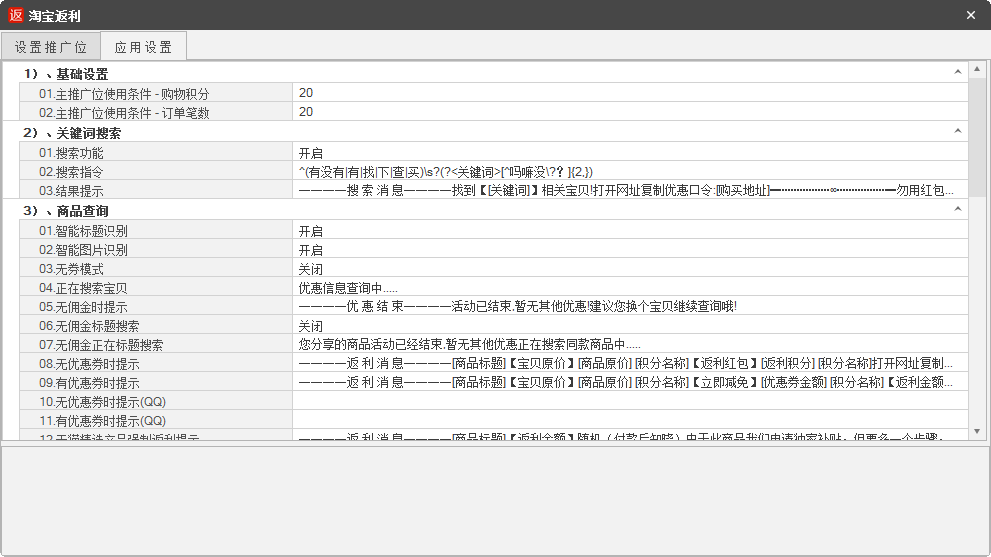Edit the 购物积分 value field
This screenshot has height=557, width=991.
pyautogui.click(x=630, y=93)
